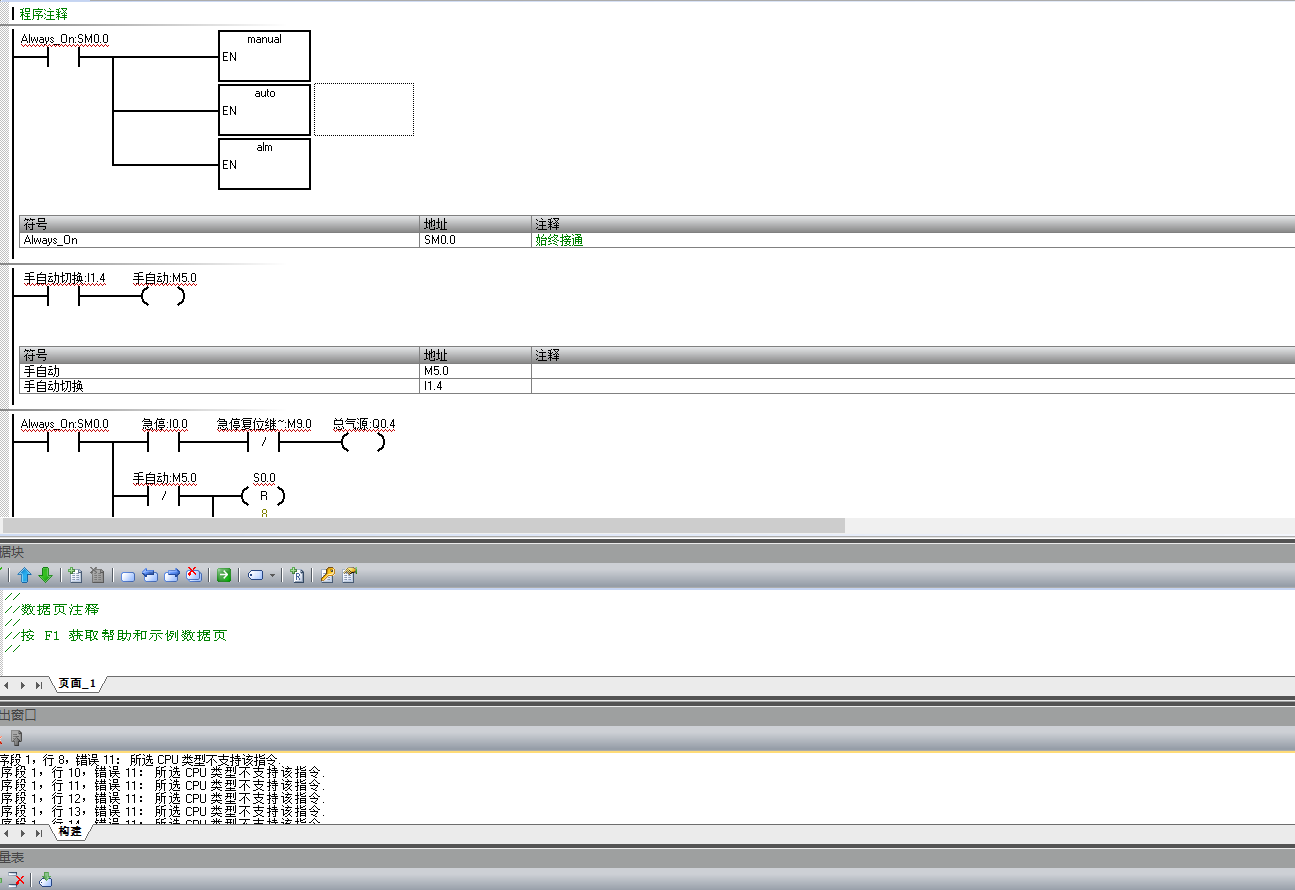1295x890 pixels.
Task: Switch to the 页面_1 data page tab
Action: coord(77,684)
